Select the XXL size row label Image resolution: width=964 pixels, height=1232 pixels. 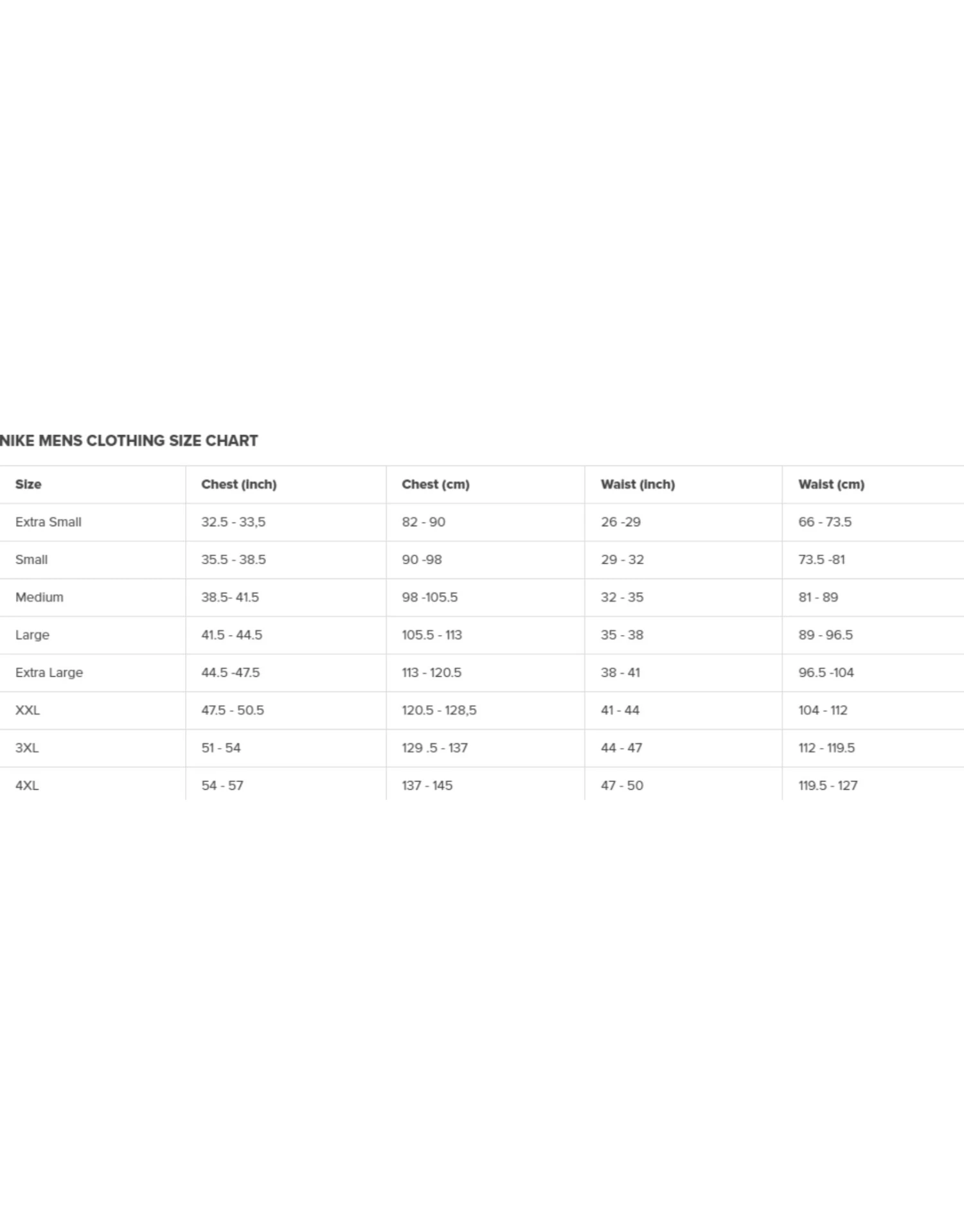point(28,710)
